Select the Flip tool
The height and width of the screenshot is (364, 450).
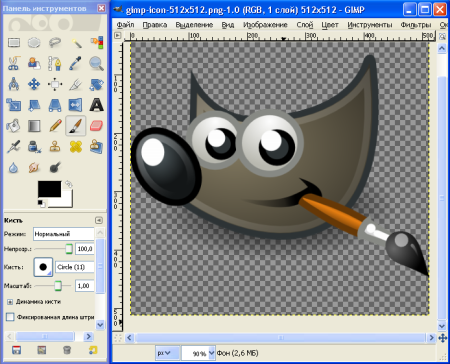click(76, 105)
